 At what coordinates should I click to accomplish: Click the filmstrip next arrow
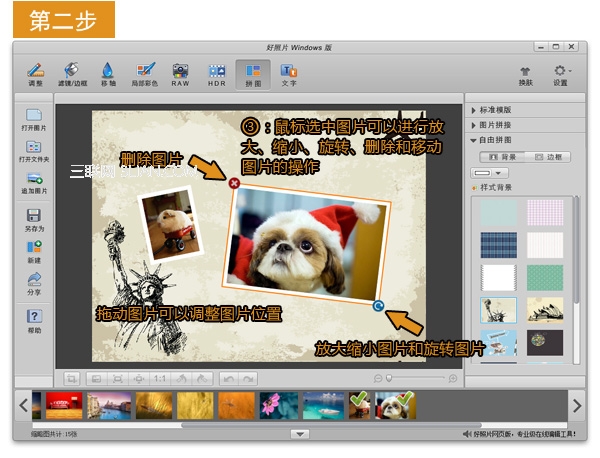click(x=577, y=405)
